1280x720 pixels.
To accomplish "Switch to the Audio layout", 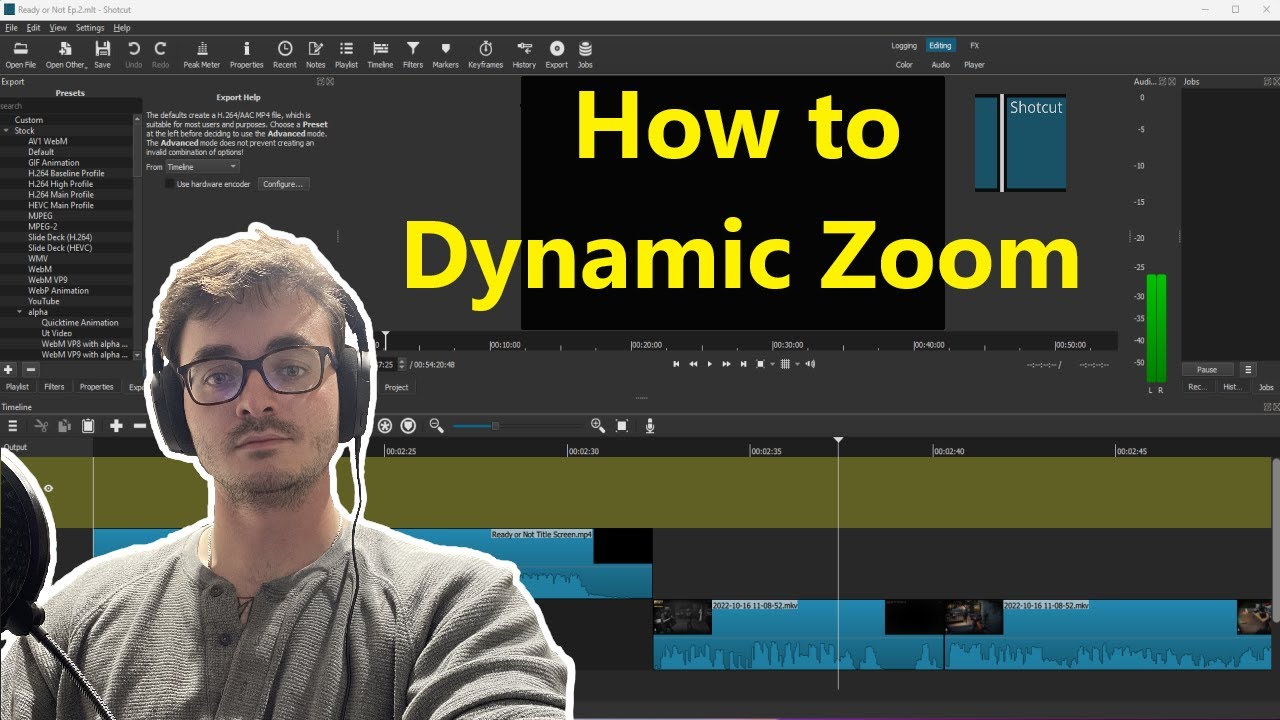I will tap(941, 65).
